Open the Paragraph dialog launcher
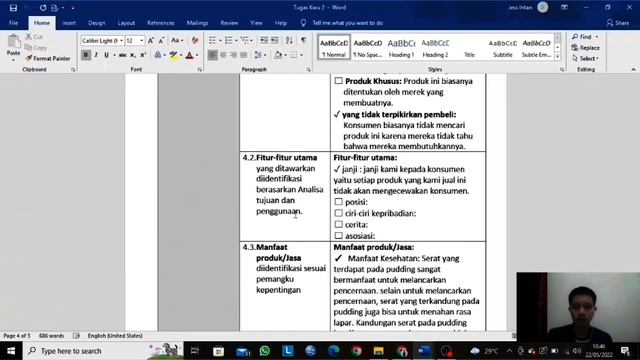Viewport: 640px width, 360px height. 308,70
